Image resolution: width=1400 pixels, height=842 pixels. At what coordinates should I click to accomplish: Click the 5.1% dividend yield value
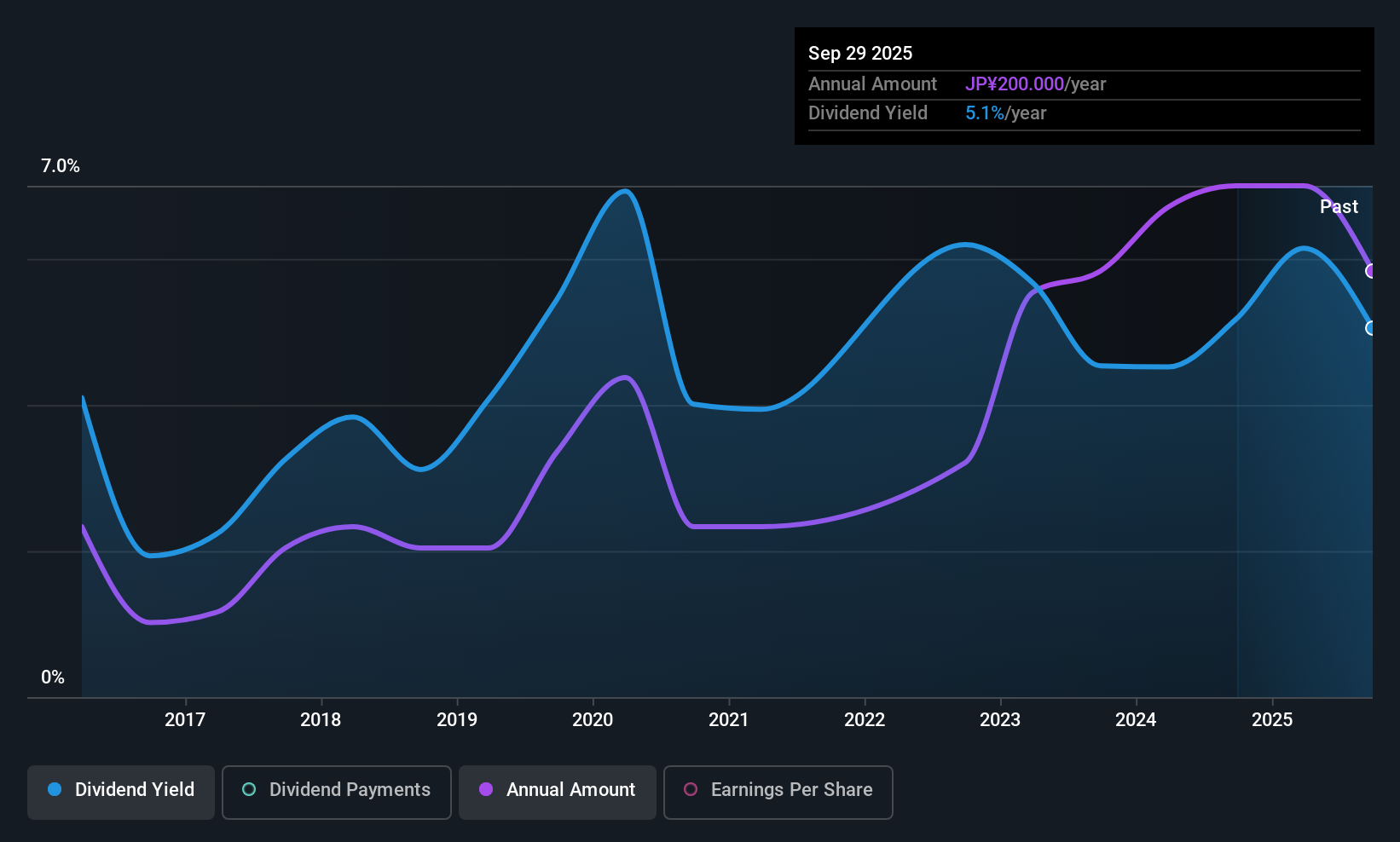[985, 113]
